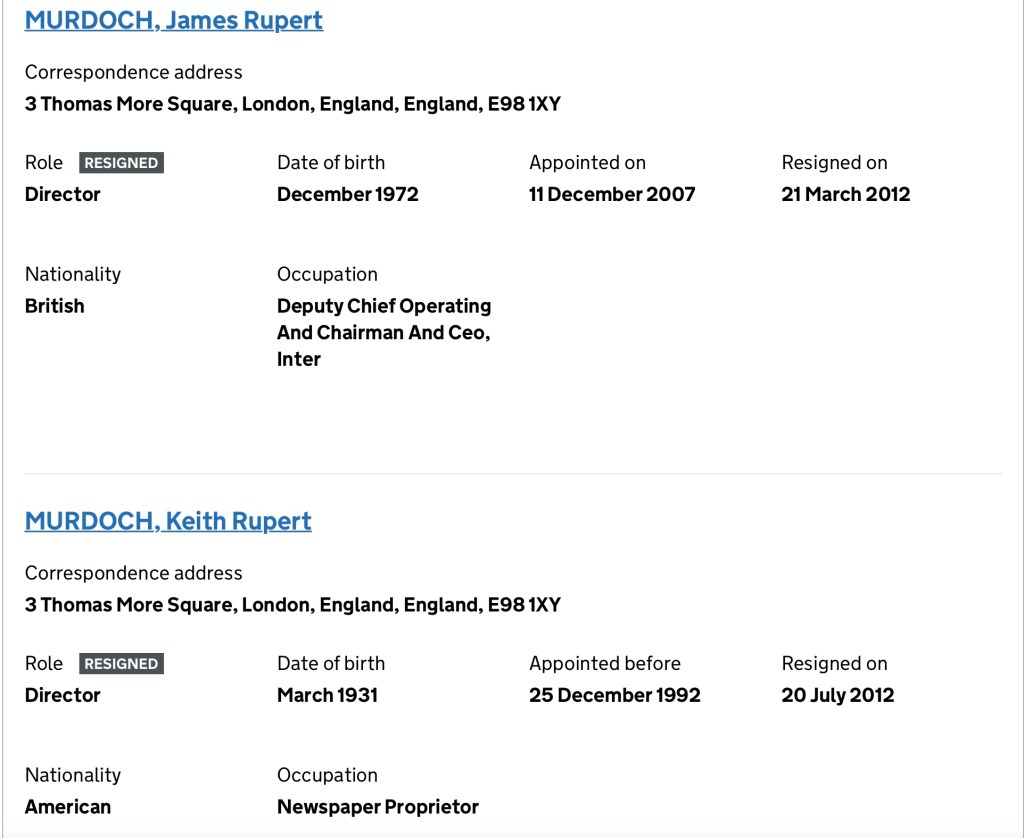This screenshot has height=838, width=1024.
Task: Click the Director role under Keith Rupert
Action: [63, 695]
